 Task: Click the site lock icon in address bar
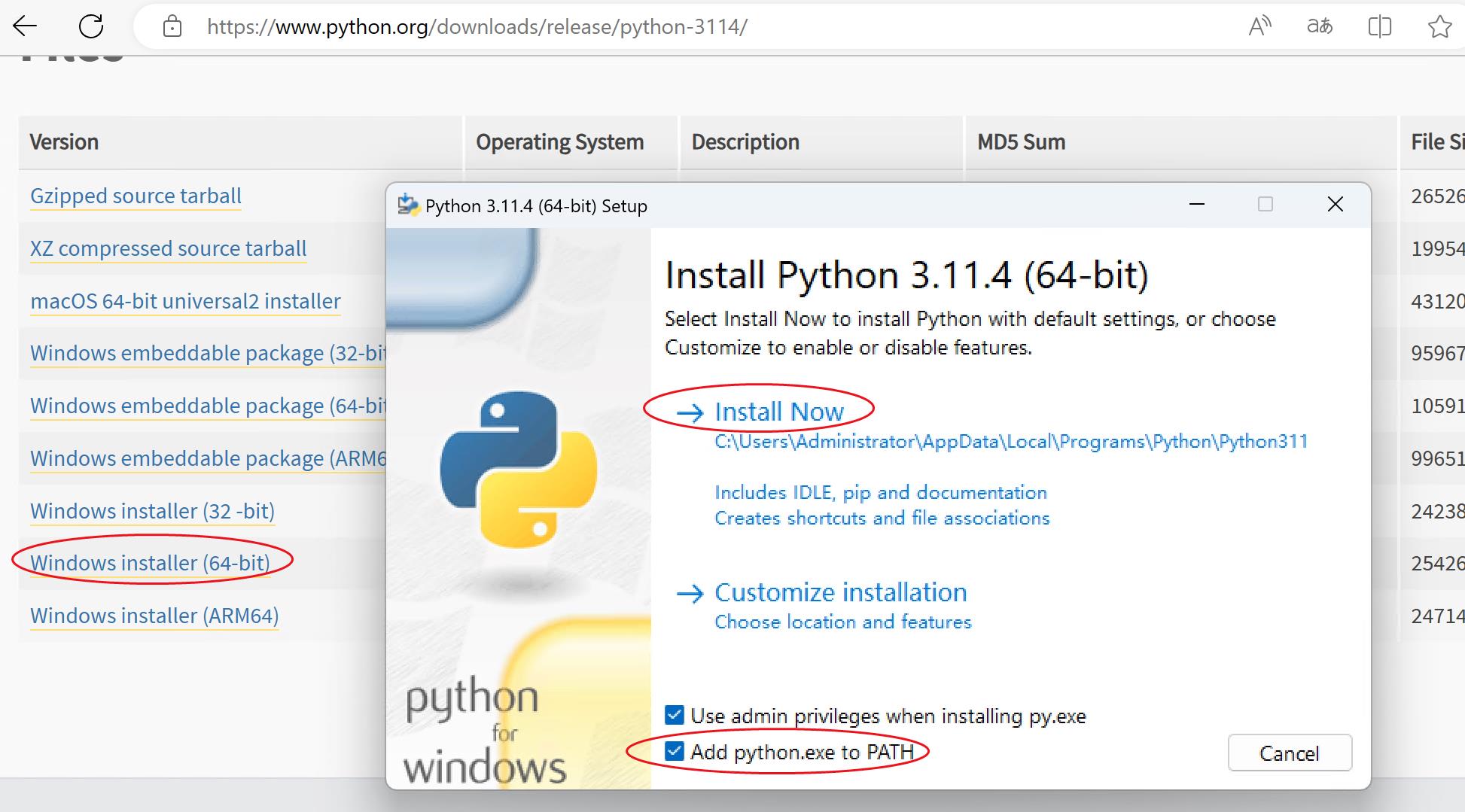172,27
